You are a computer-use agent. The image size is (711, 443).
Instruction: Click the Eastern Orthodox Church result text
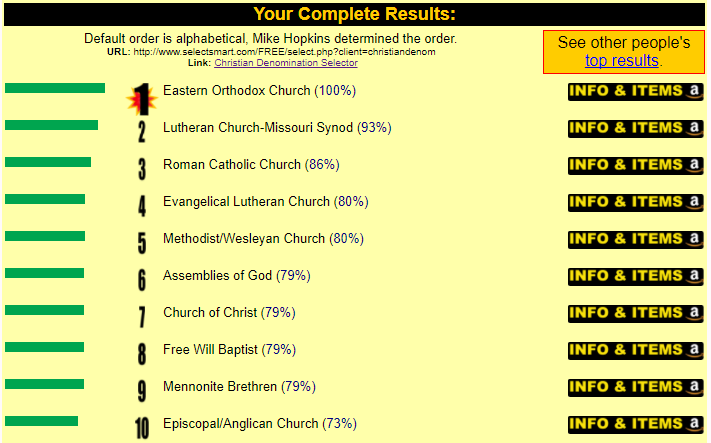[x=238, y=91]
